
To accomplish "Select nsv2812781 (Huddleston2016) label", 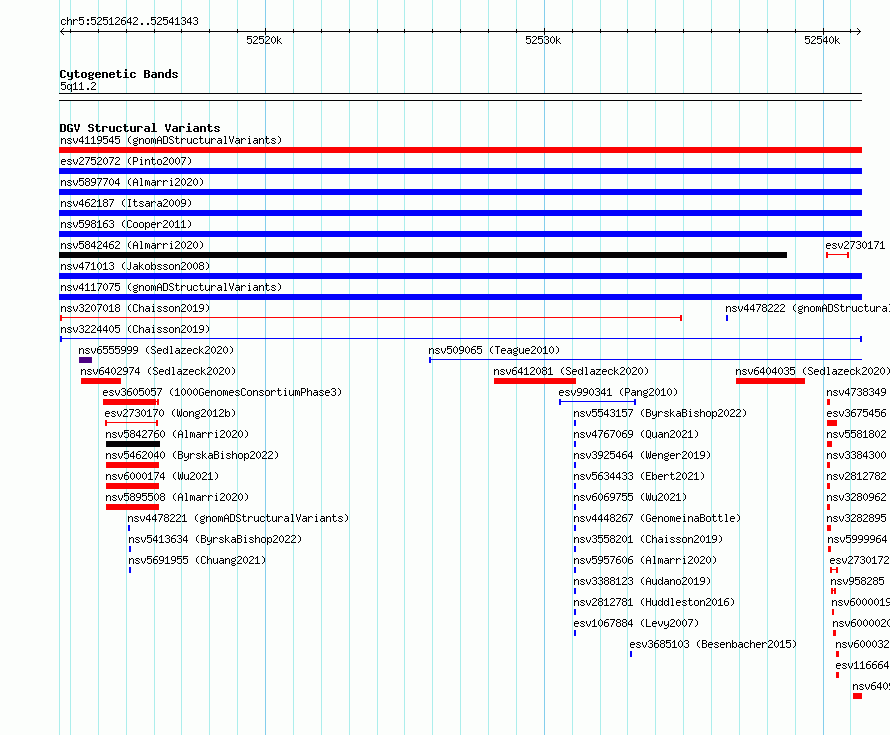I will (x=654, y=602).
